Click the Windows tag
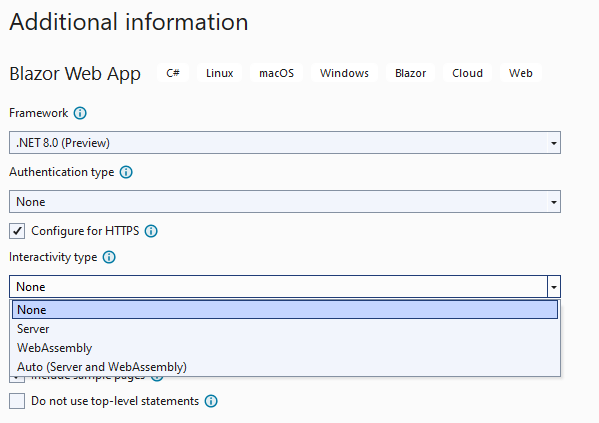 (344, 73)
